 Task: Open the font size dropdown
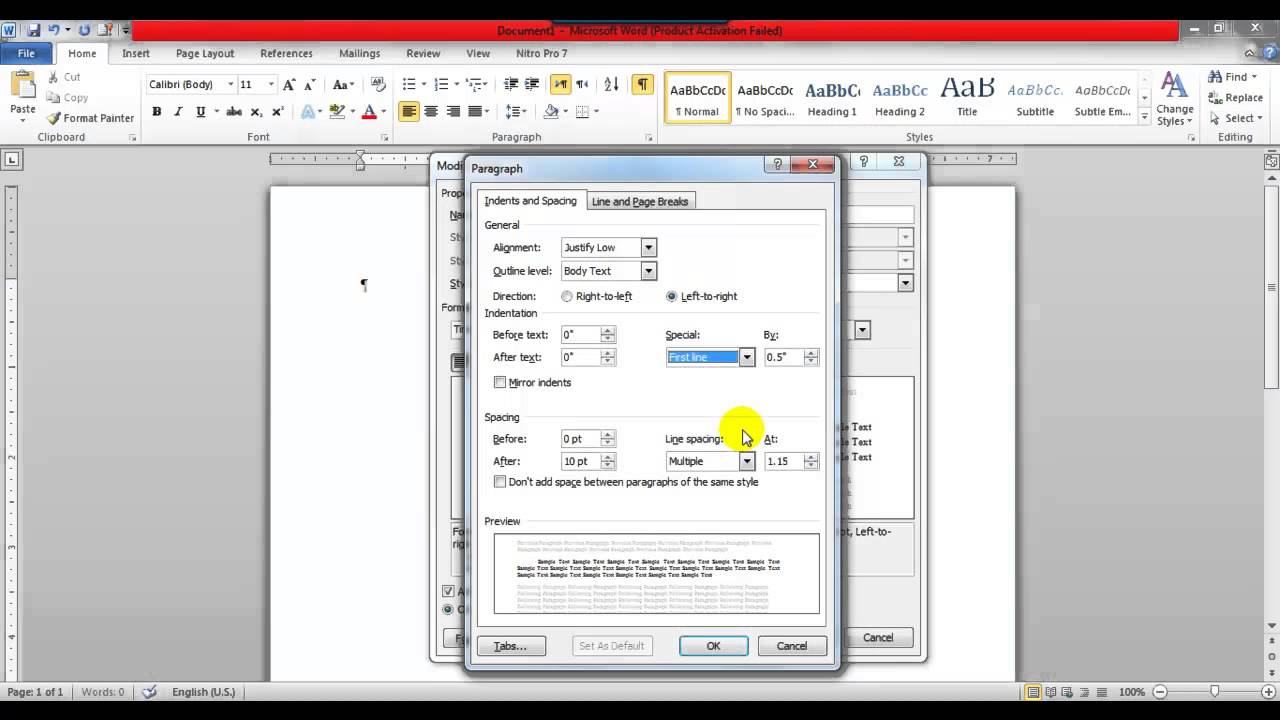click(270, 85)
